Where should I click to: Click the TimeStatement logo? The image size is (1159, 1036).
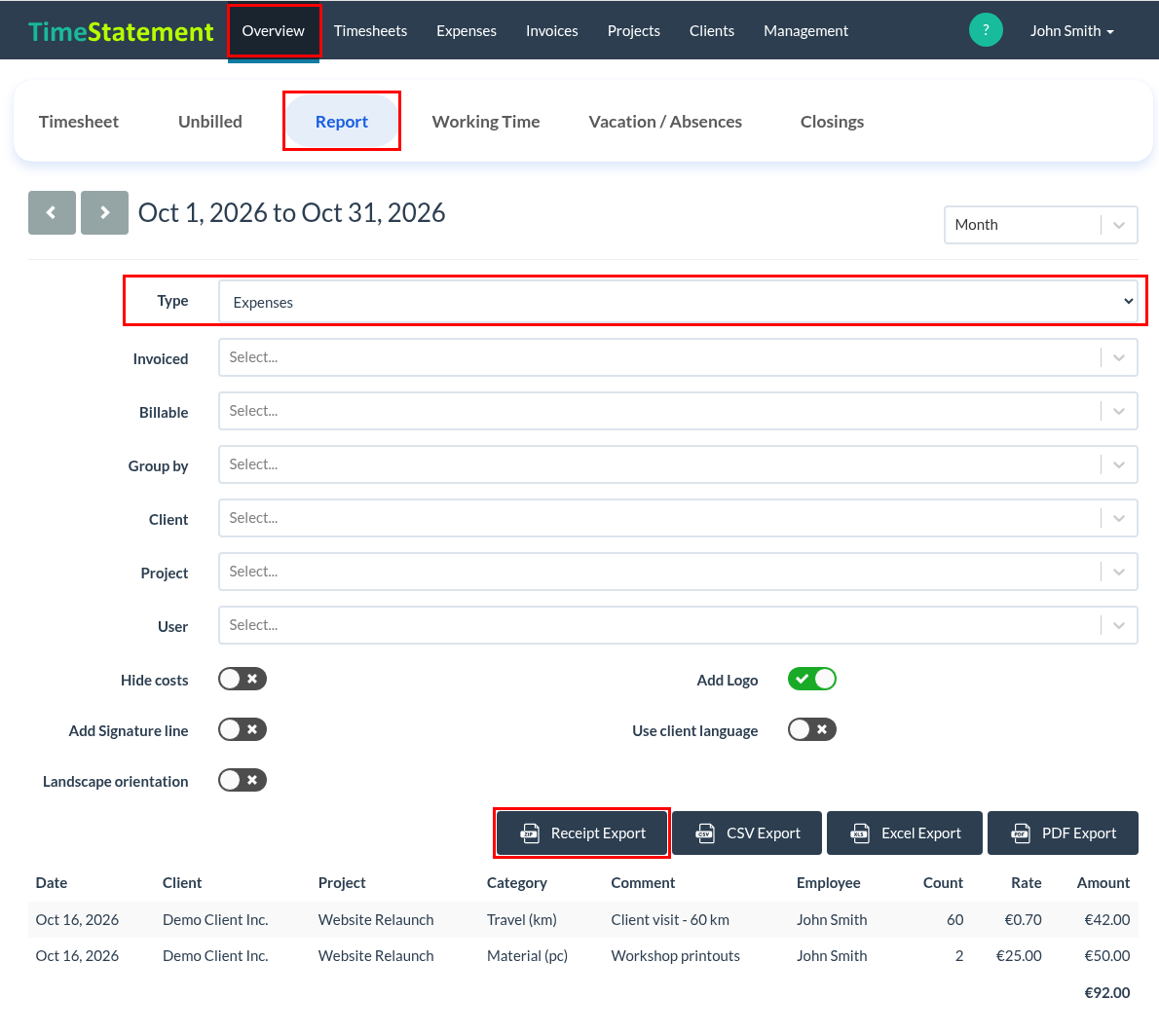pos(121,31)
